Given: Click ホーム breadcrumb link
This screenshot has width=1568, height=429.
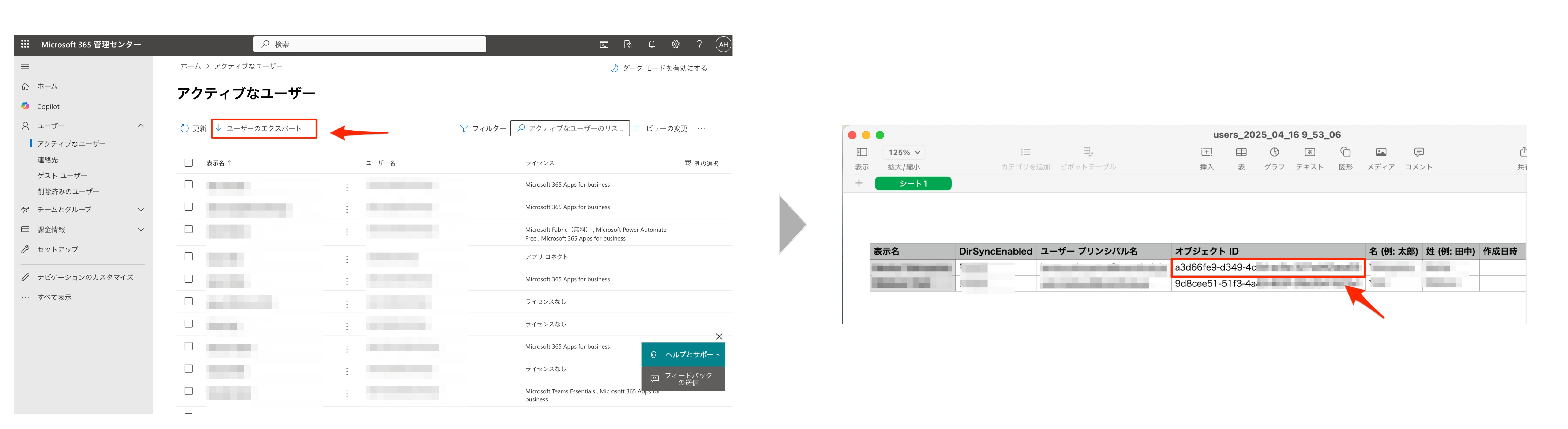Looking at the screenshot, I should tap(191, 66).
